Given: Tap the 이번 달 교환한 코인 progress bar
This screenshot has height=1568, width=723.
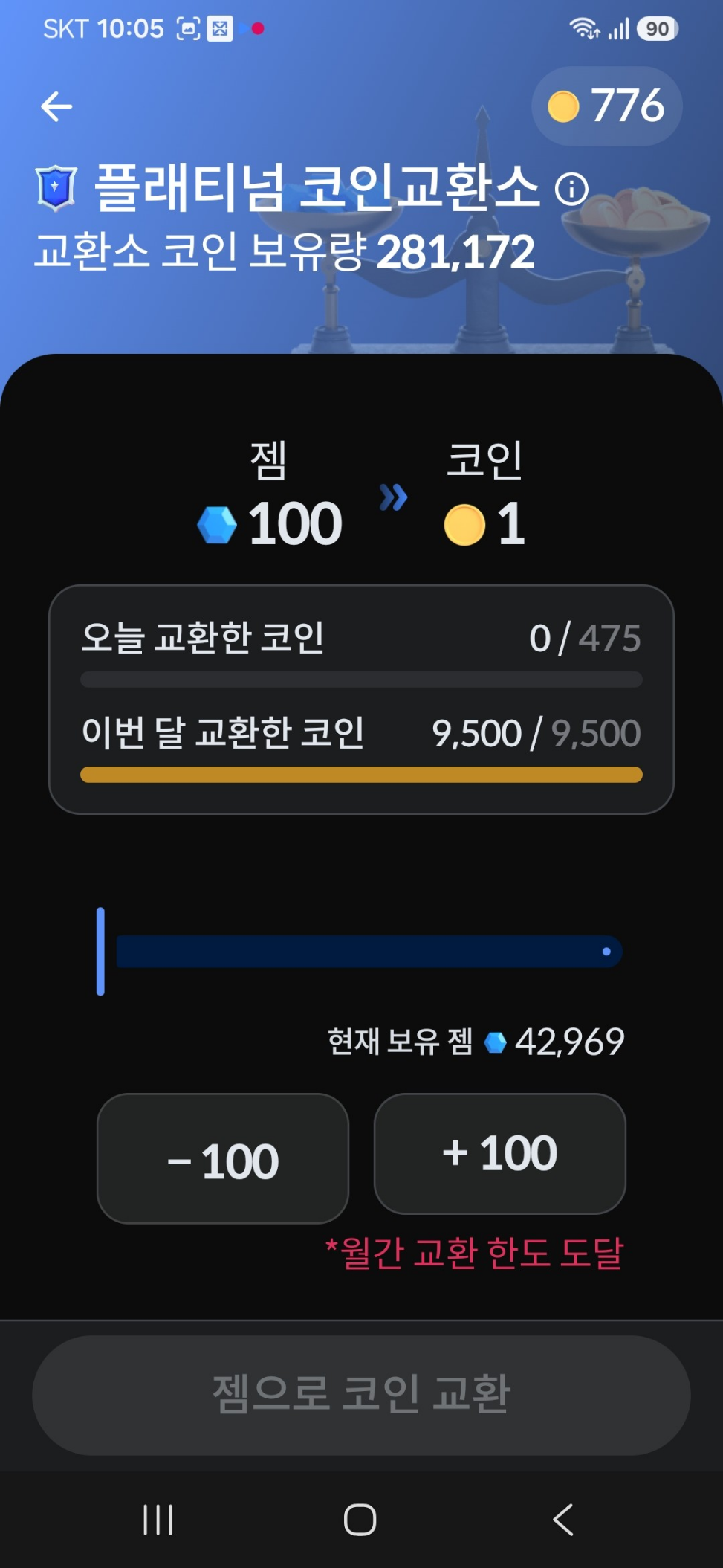Looking at the screenshot, I should tap(361, 775).
